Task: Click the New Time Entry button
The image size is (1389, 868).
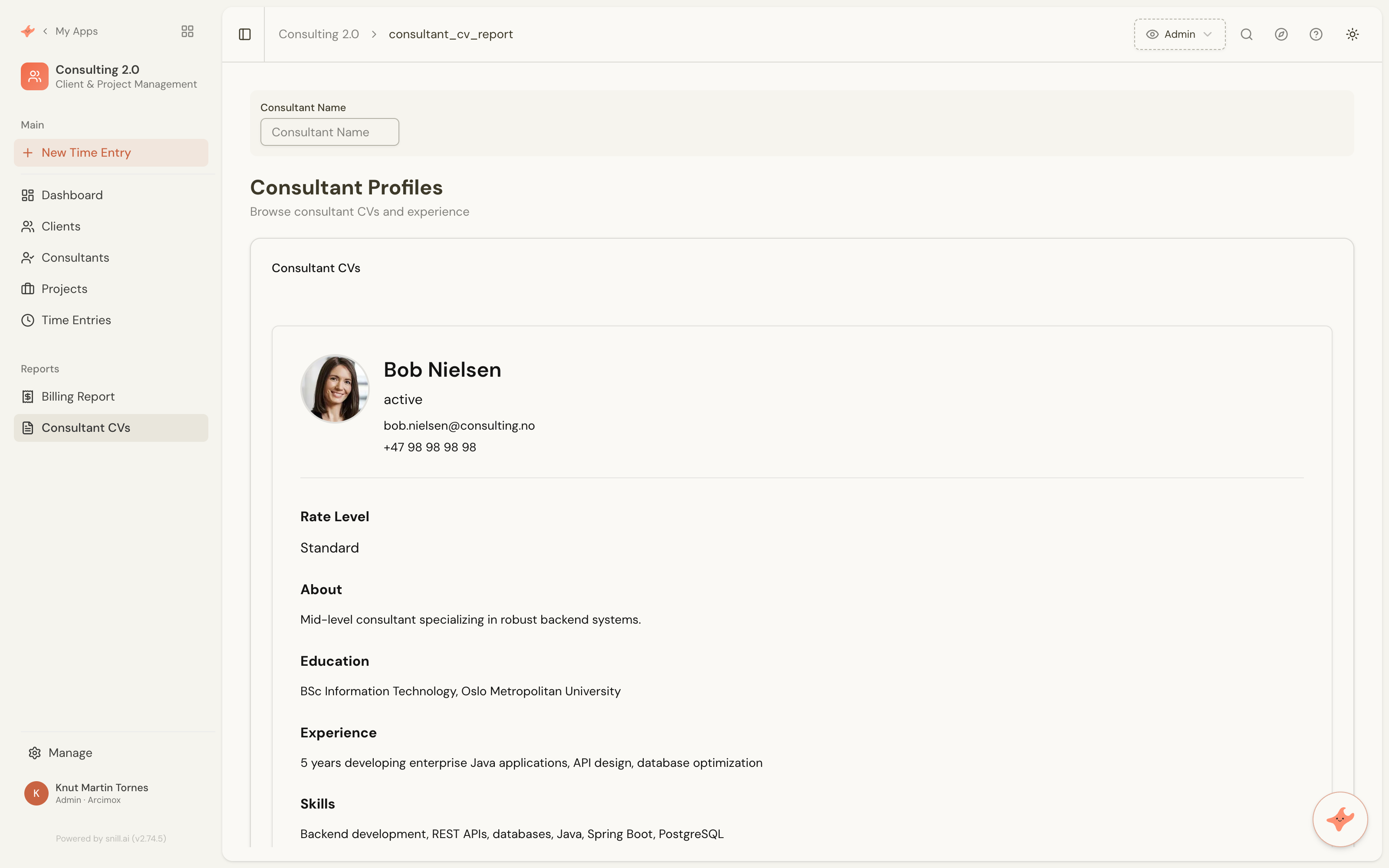Action: point(111,153)
